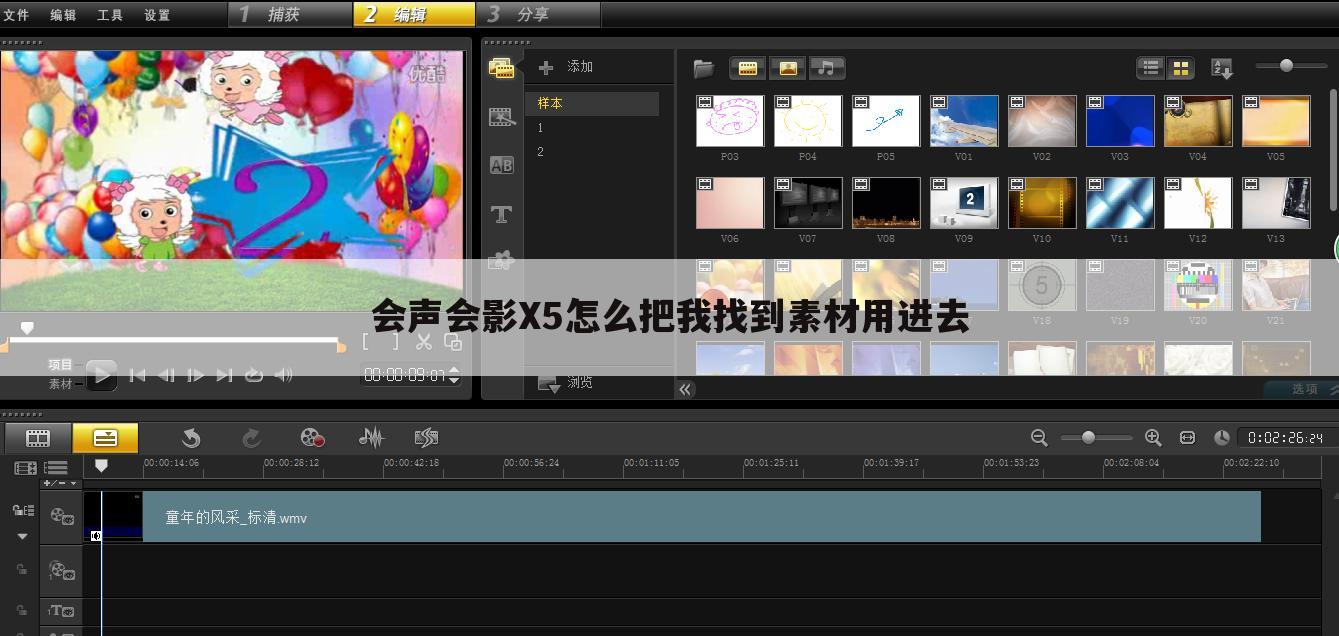
Task: Click the title track icon
Action: [62, 610]
